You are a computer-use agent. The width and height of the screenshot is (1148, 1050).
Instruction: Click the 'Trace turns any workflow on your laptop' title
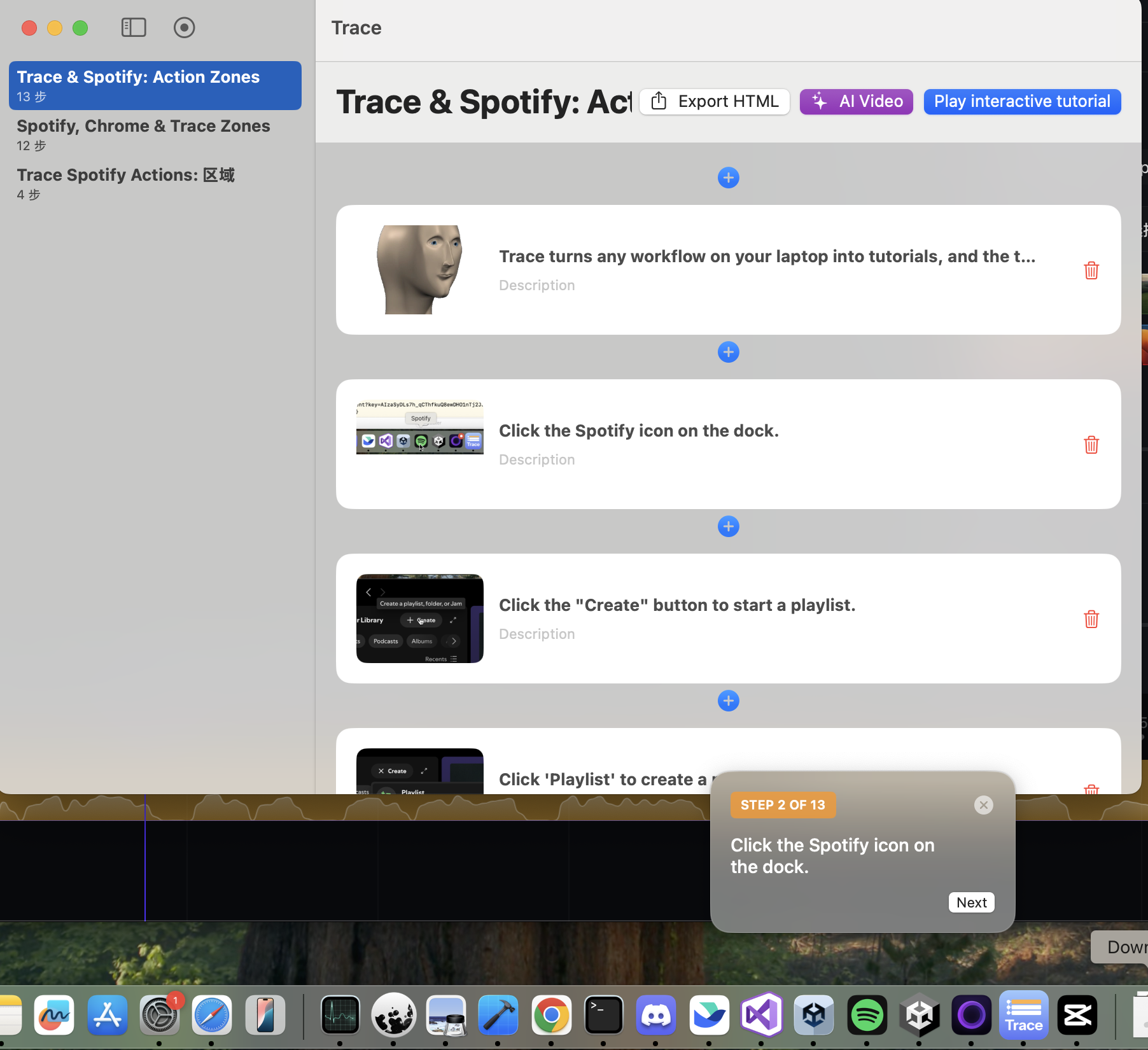tap(767, 256)
